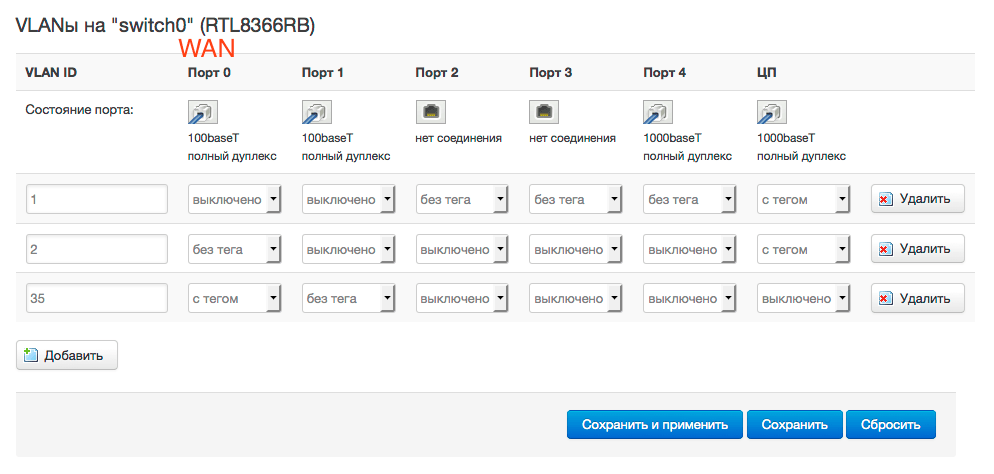Click the Состояние порта label
Viewport: 994px width, 474px height.
coord(79,110)
